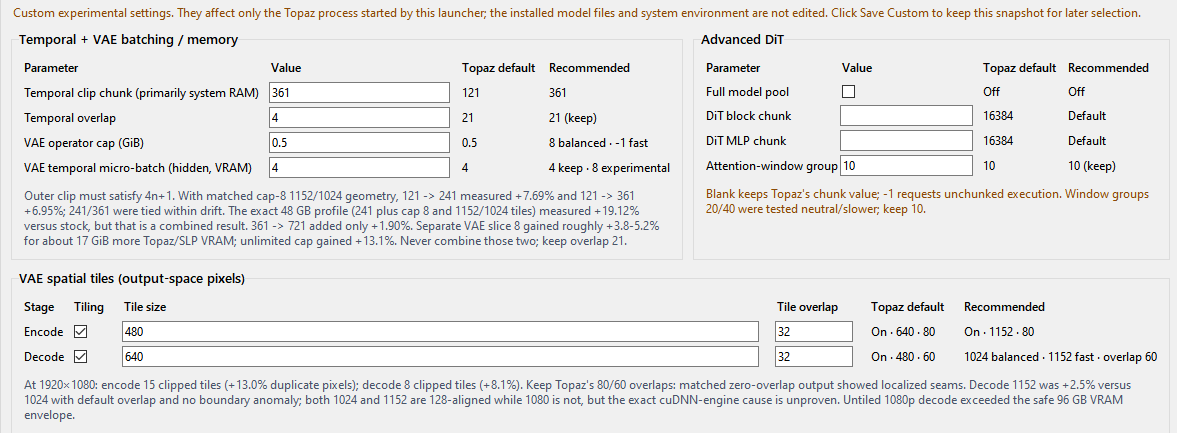
Task: Click the Encode tile size field
Action: coord(441,332)
